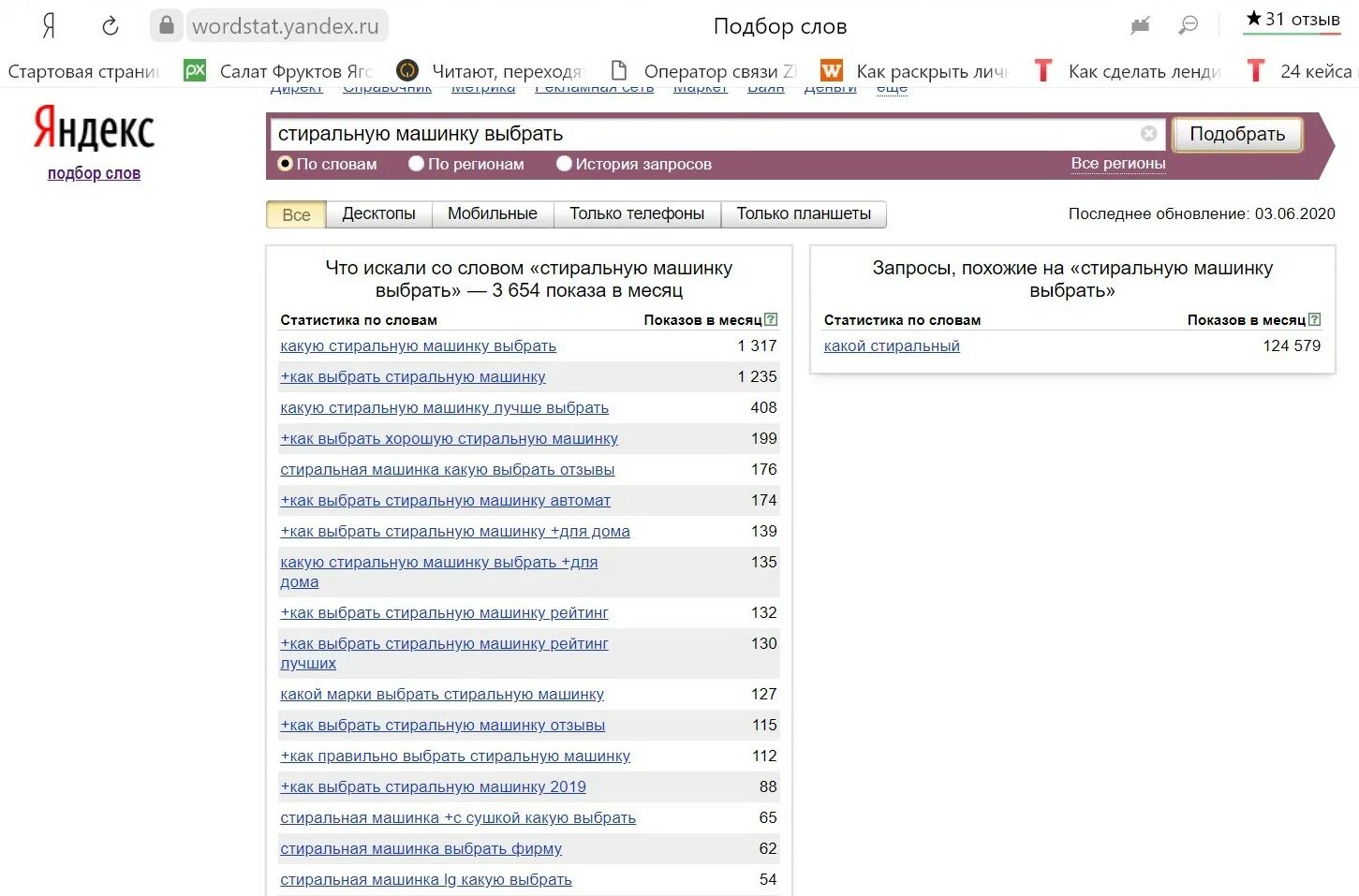Open the query link with 132 impressions
Viewport: 1359px width, 896px height.
click(444, 612)
